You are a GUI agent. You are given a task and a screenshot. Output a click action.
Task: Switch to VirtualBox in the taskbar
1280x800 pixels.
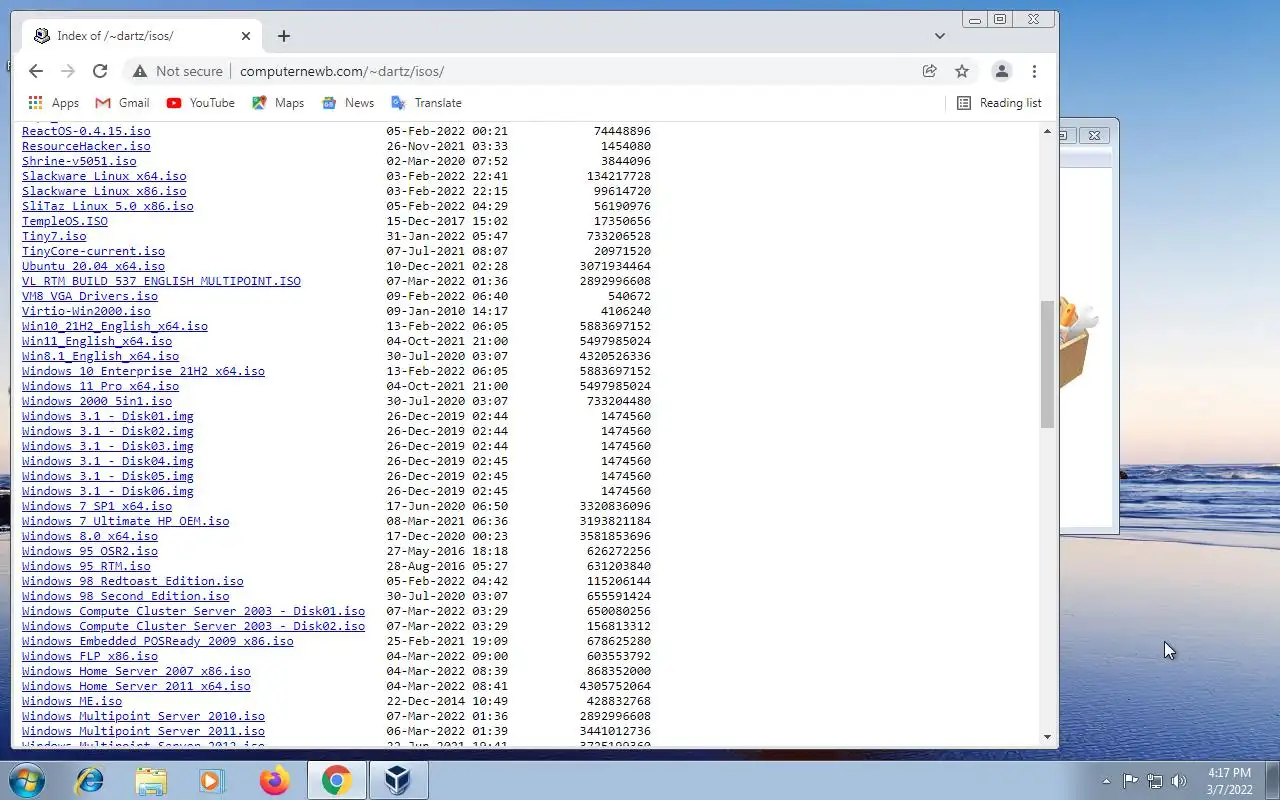[398, 780]
